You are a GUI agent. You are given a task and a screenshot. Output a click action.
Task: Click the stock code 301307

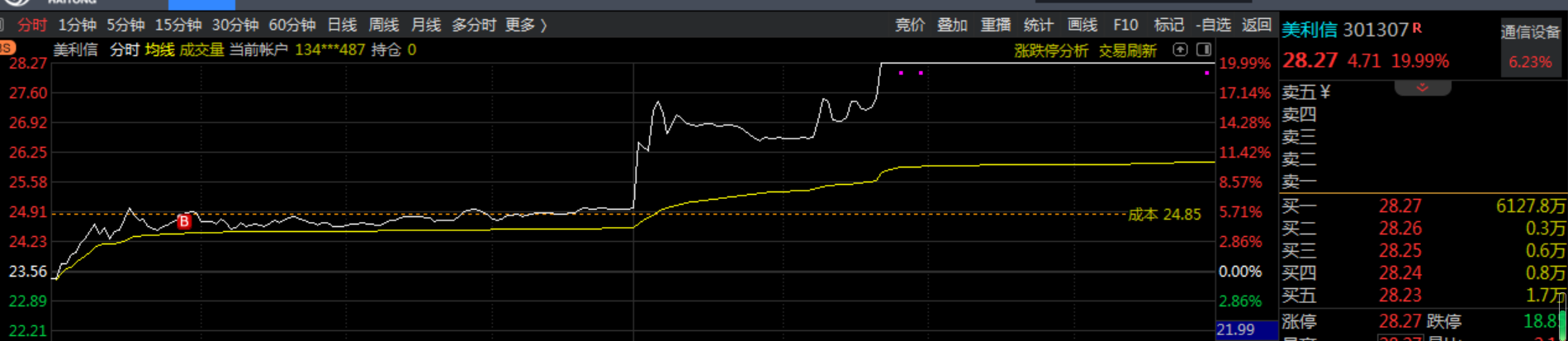click(1375, 30)
